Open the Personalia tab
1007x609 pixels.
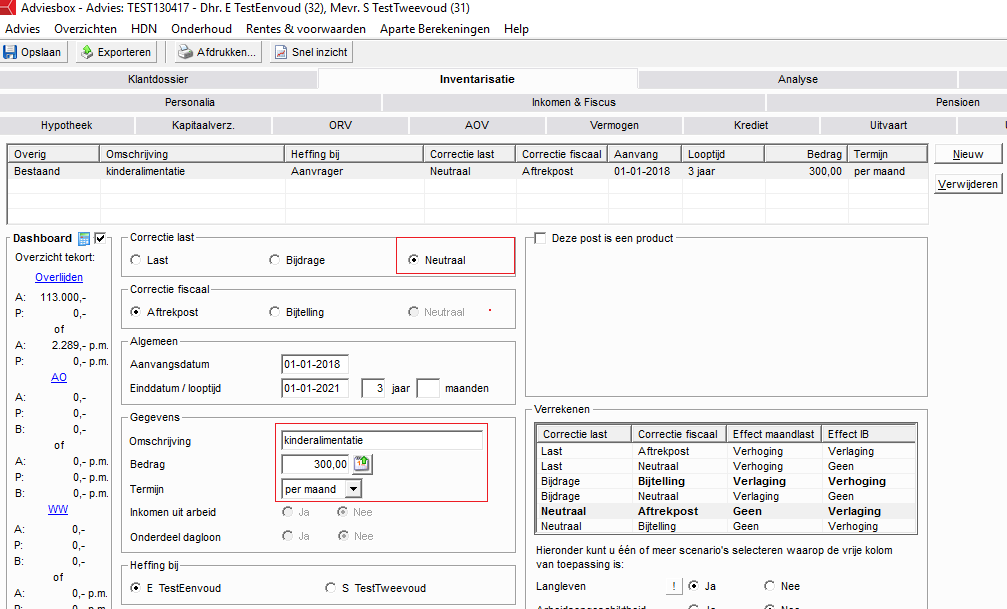click(x=190, y=102)
